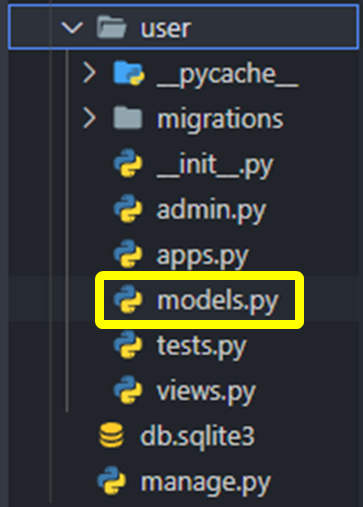Open the models.py file

click(x=218, y=302)
